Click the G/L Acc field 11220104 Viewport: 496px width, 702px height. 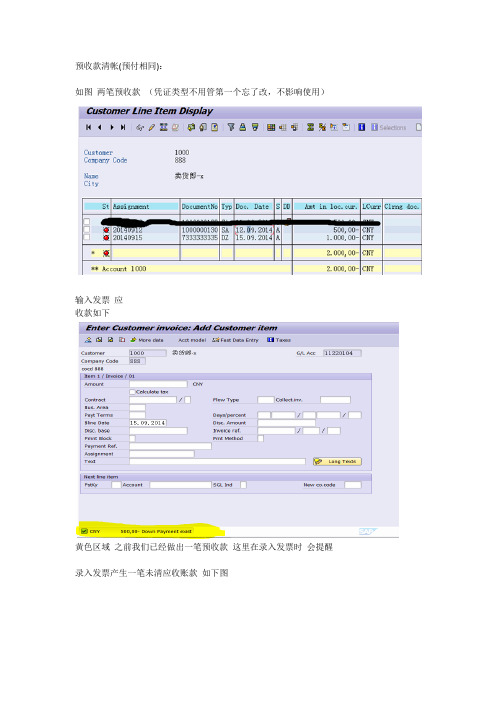pyautogui.click(x=342, y=353)
